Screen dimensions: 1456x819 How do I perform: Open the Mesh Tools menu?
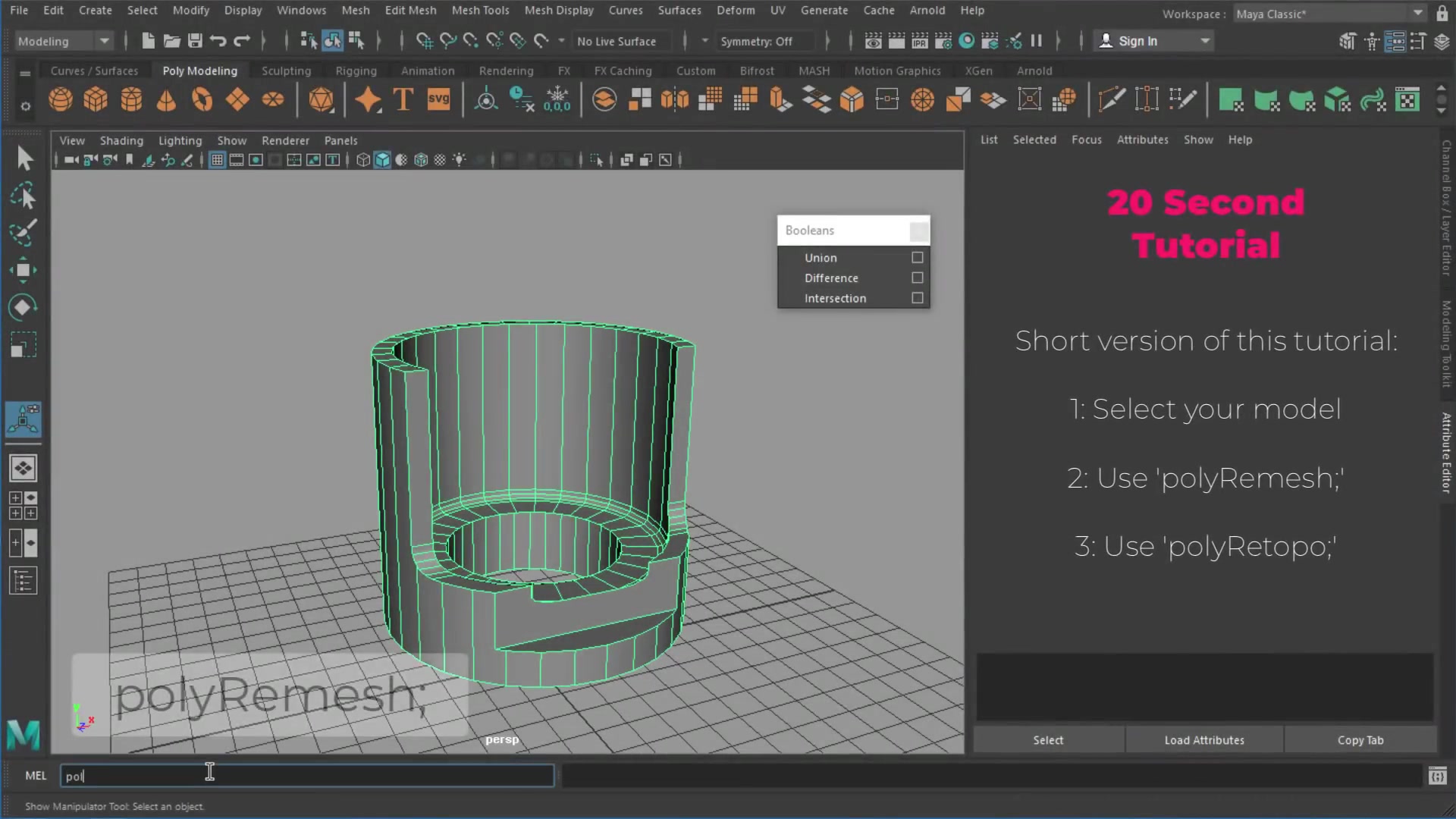click(480, 10)
